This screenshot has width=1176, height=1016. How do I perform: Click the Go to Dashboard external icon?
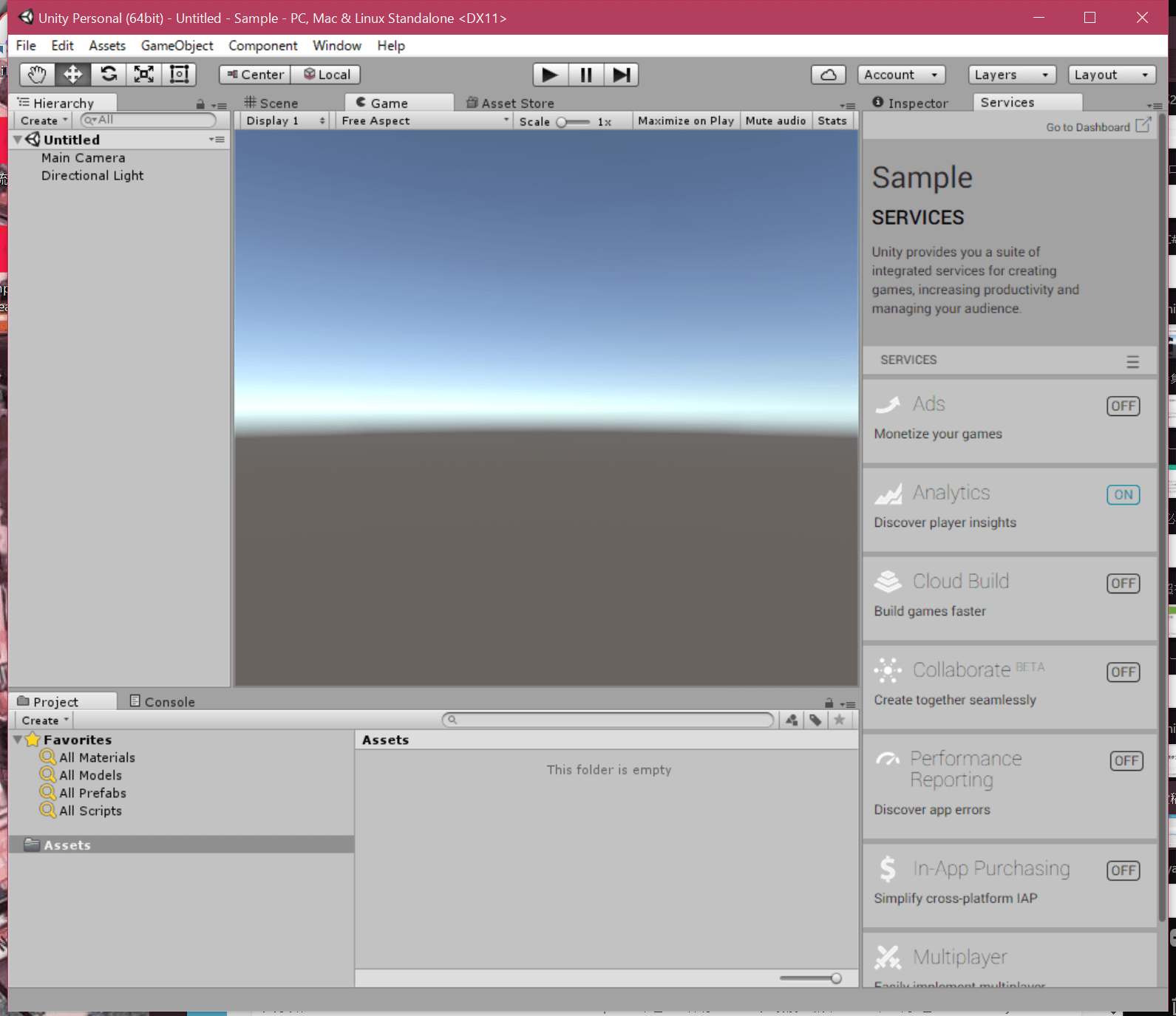click(x=1143, y=125)
